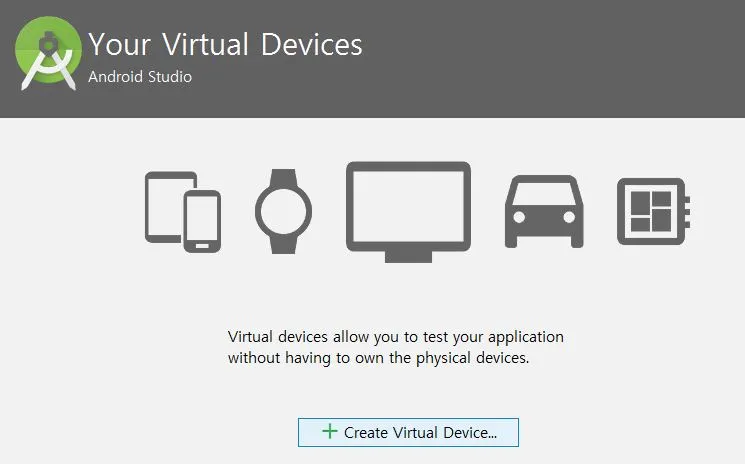Select the phone and tablet device icon
The height and width of the screenshot is (464, 745).
(183, 212)
